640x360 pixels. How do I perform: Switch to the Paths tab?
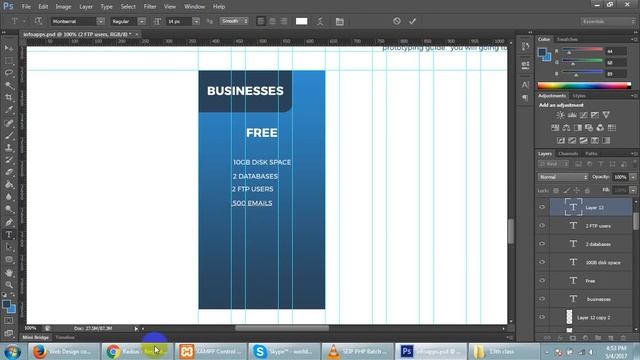point(591,154)
